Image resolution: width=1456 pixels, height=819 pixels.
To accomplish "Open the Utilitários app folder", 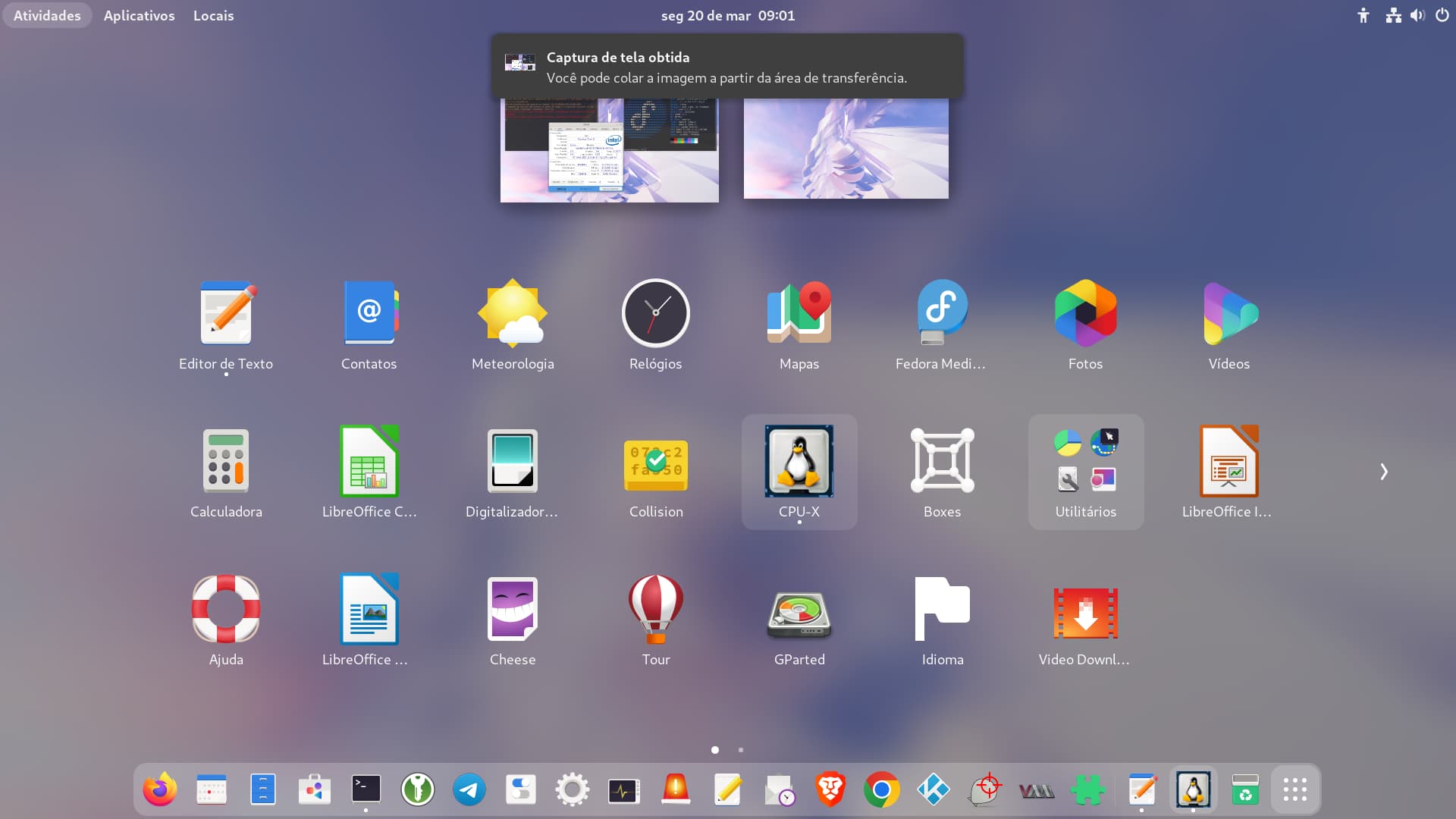I will (1086, 472).
